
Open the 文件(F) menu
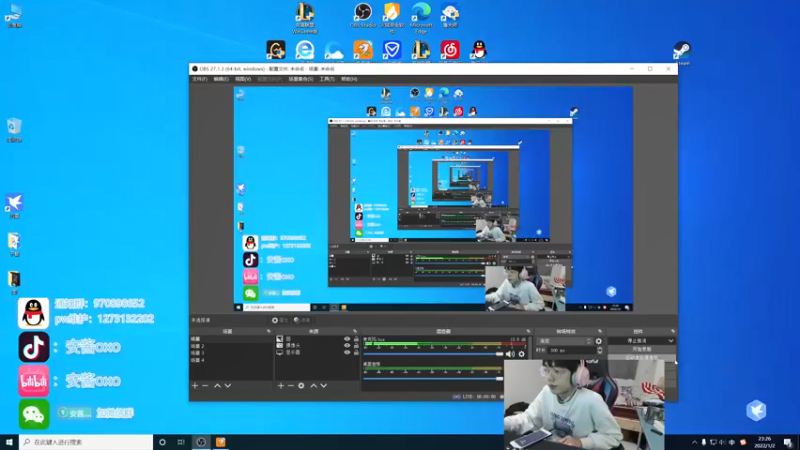click(199, 79)
